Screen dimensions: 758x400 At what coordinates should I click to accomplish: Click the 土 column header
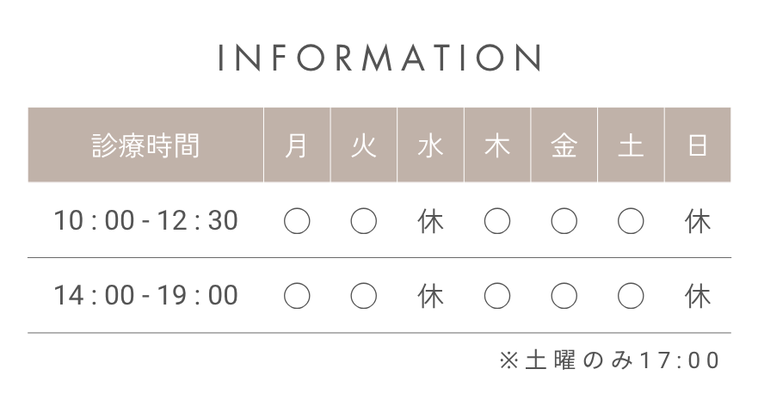click(631, 145)
